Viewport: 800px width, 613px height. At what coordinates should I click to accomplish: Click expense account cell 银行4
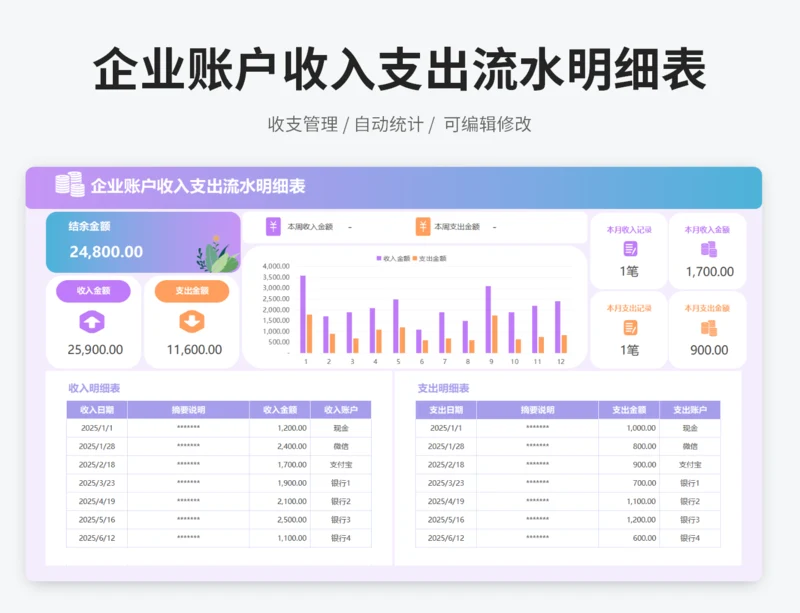coord(690,538)
